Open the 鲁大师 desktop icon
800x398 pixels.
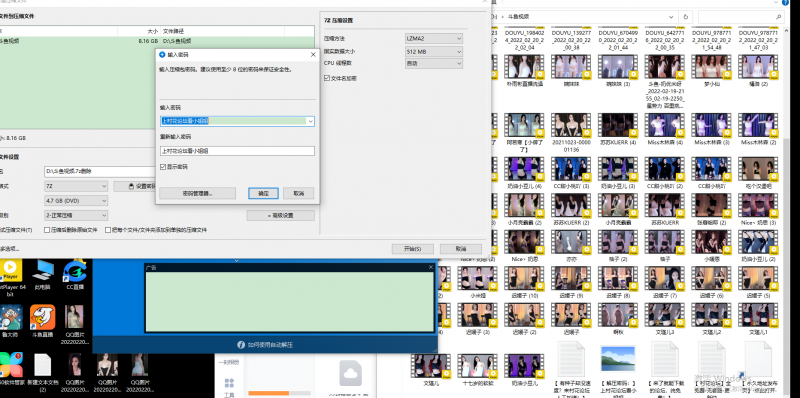click(x=11, y=321)
